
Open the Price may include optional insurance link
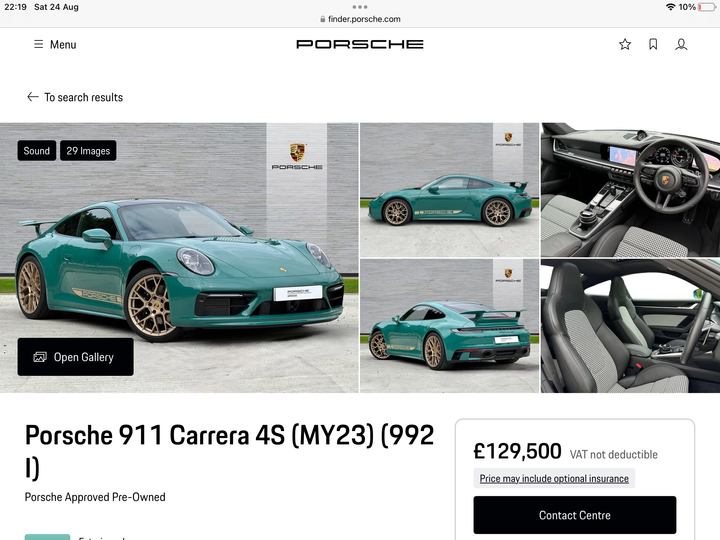(x=554, y=478)
